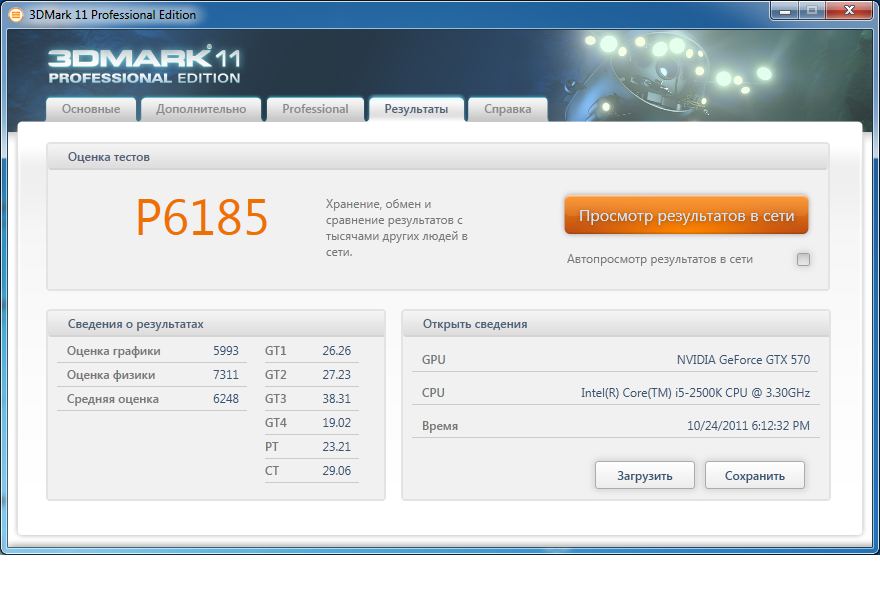This screenshot has height=614, width=880.
Task: Click the Оценка физики label
Action: pyautogui.click(x=111, y=375)
